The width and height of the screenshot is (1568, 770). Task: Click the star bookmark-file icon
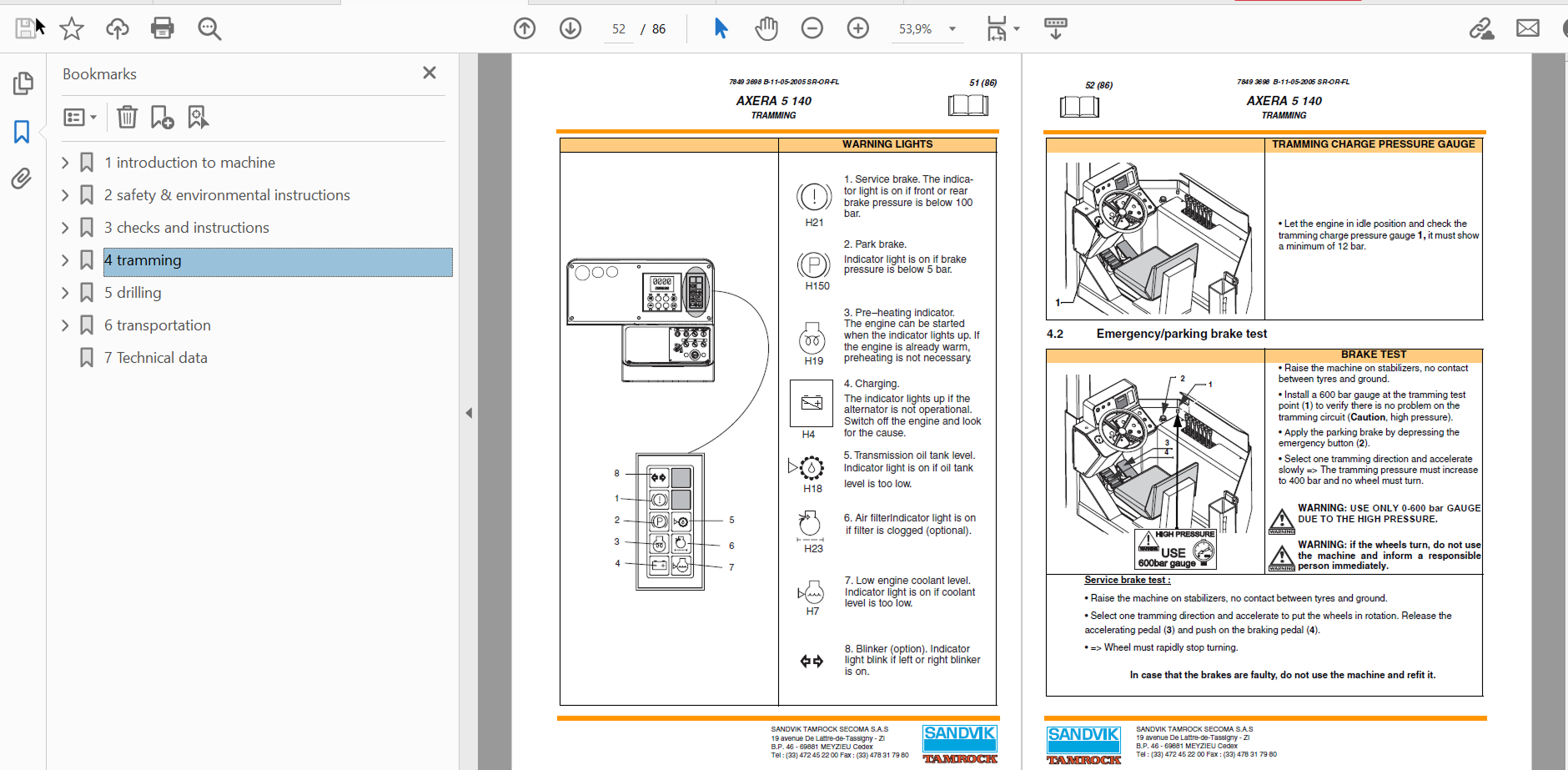tap(72, 29)
